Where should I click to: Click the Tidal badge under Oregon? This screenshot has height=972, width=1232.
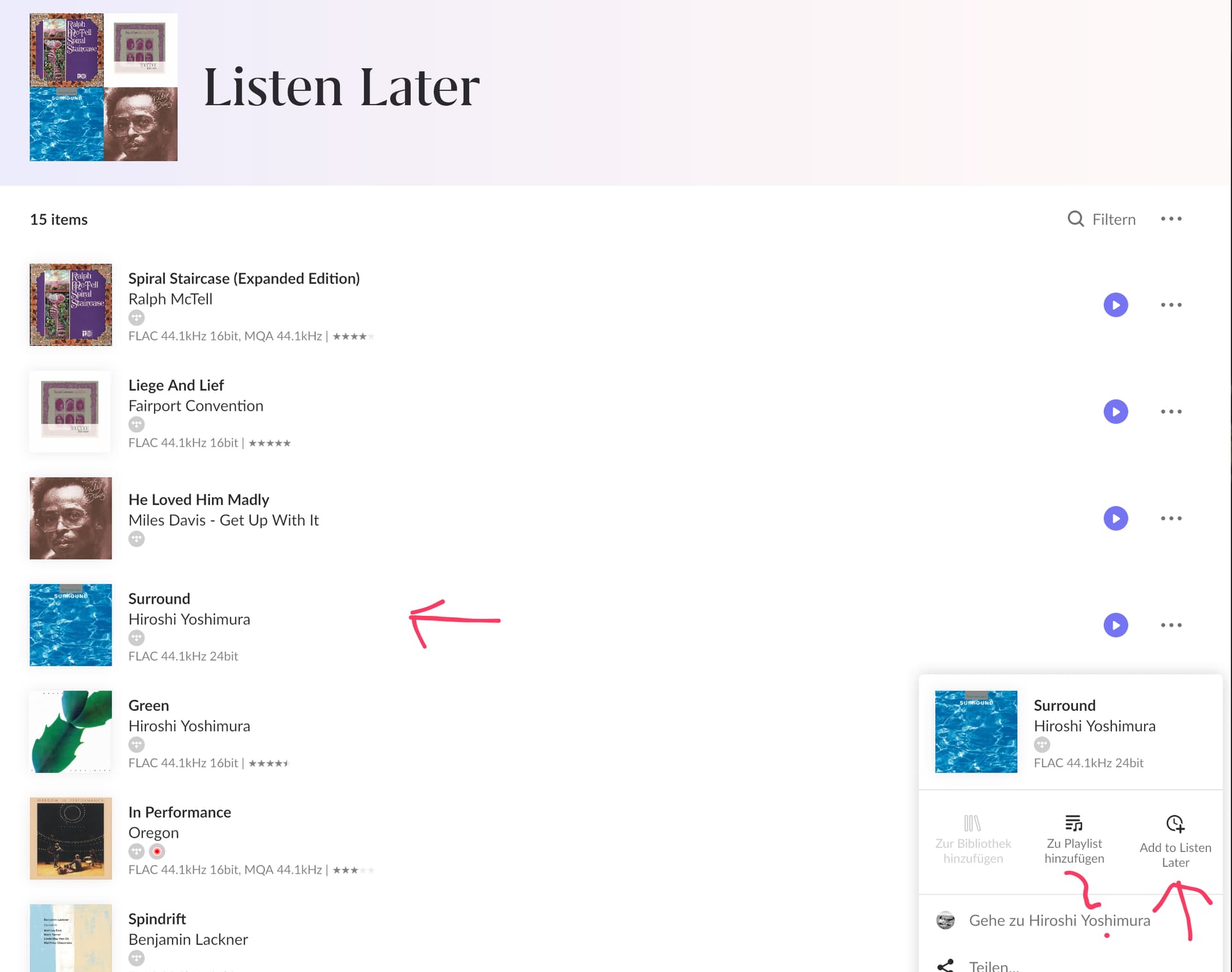coord(137,851)
